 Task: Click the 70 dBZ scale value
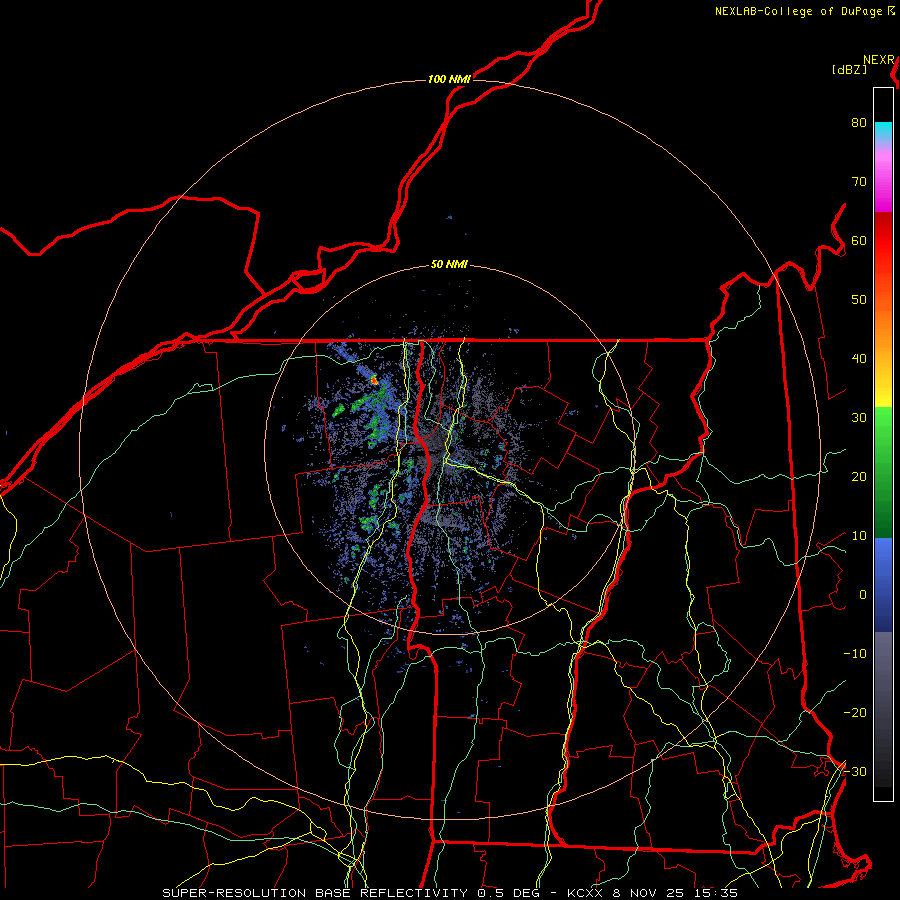(x=859, y=182)
